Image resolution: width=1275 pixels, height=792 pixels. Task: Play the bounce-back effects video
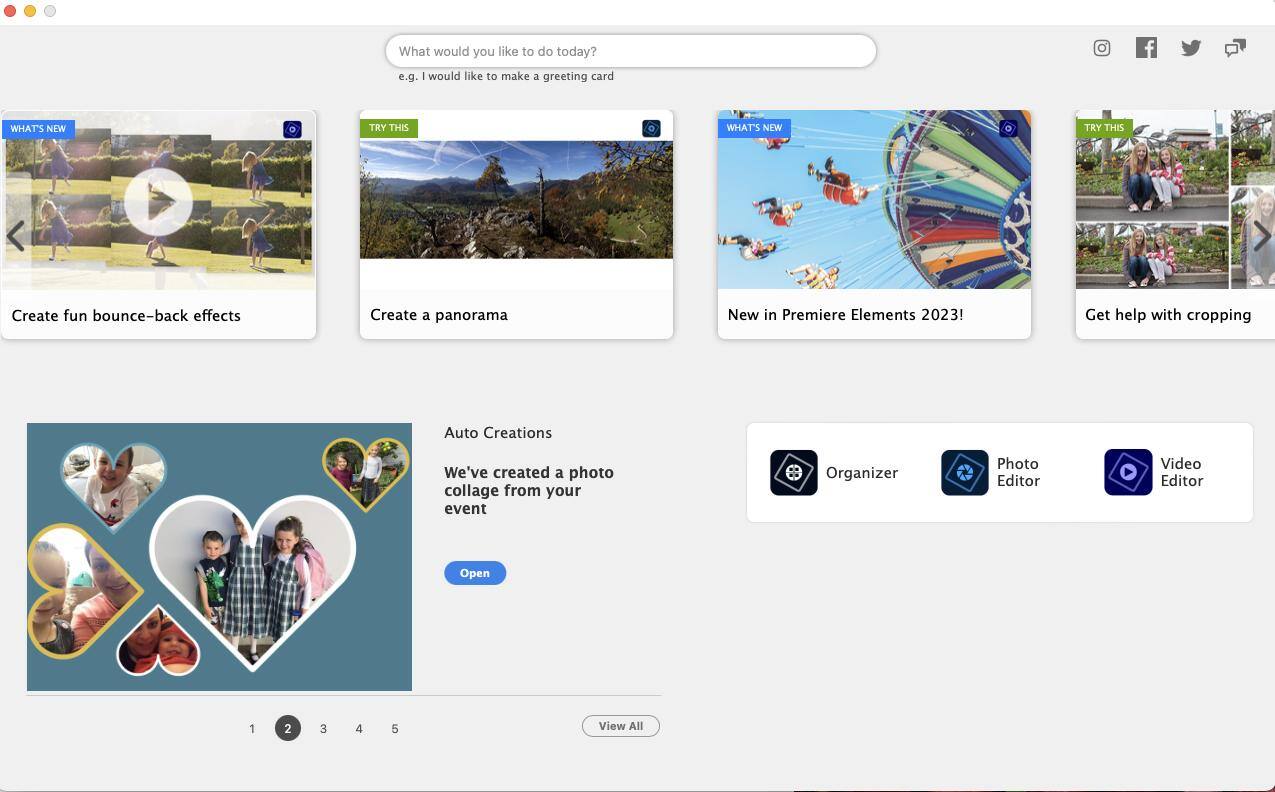pos(158,202)
